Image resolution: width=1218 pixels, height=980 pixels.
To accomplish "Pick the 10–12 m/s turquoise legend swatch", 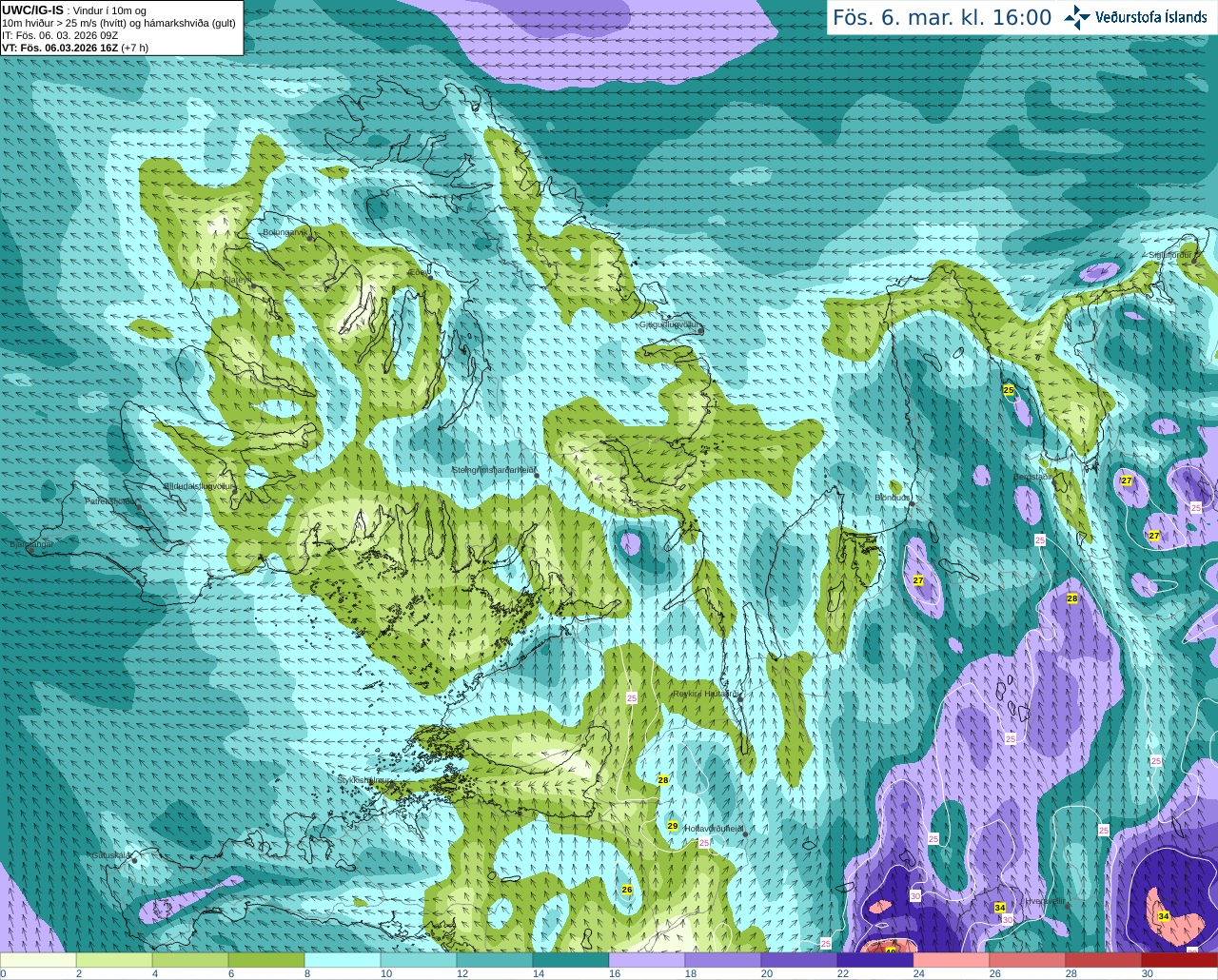I will [x=419, y=960].
